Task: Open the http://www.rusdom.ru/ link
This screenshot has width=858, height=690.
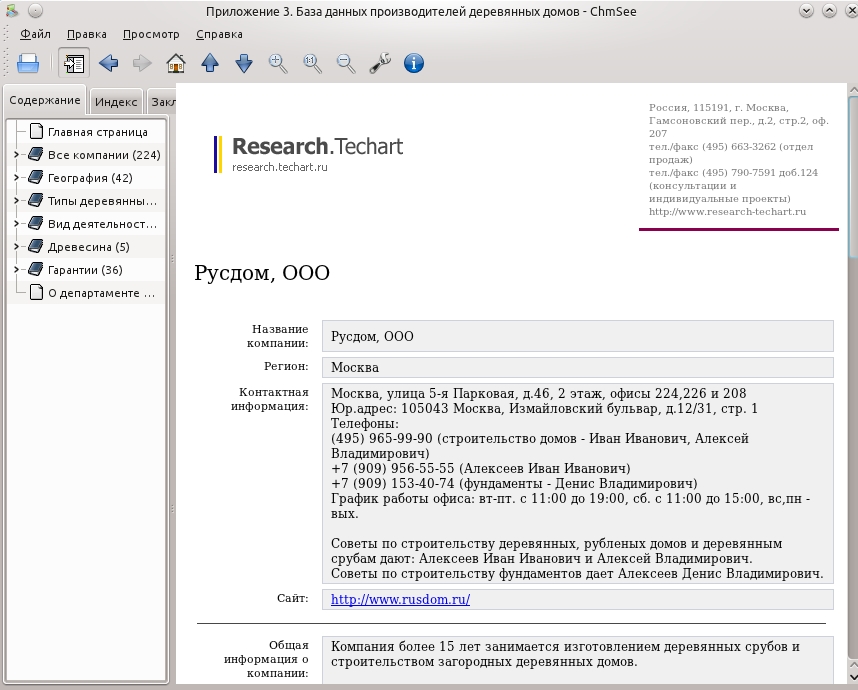Action: [400, 599]
